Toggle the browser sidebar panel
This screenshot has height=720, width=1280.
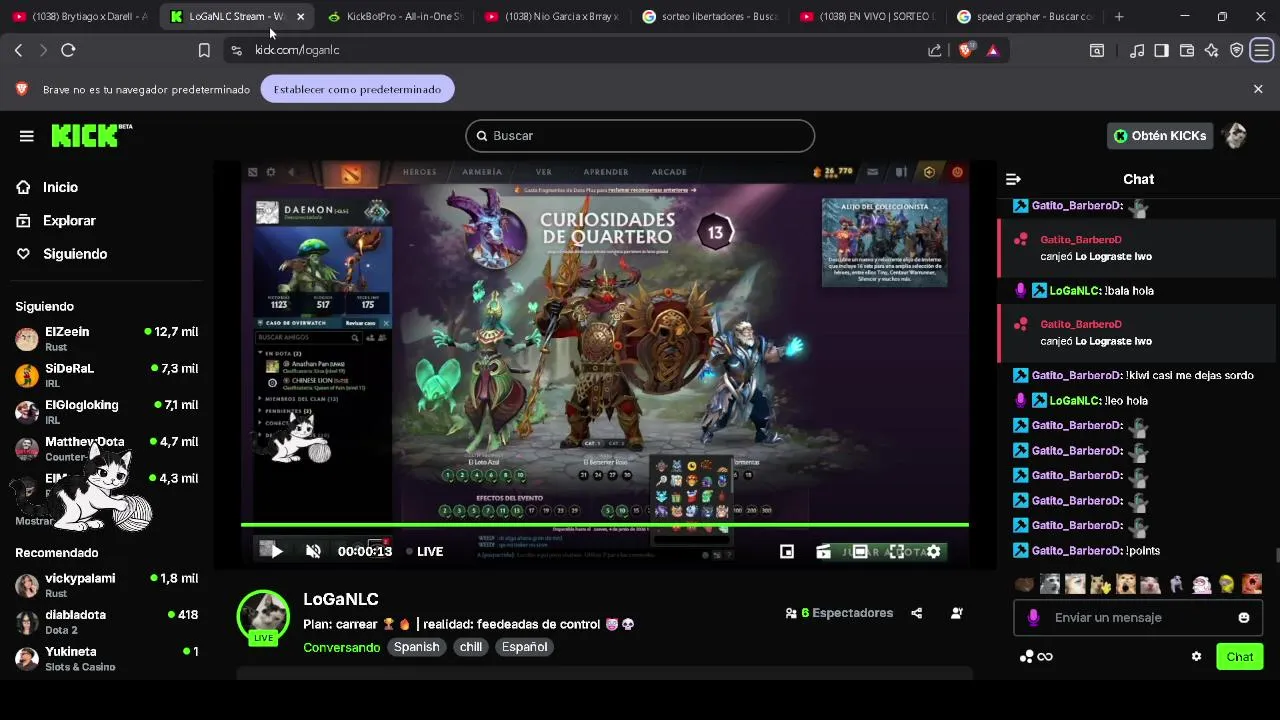[x=1161, y=50]
